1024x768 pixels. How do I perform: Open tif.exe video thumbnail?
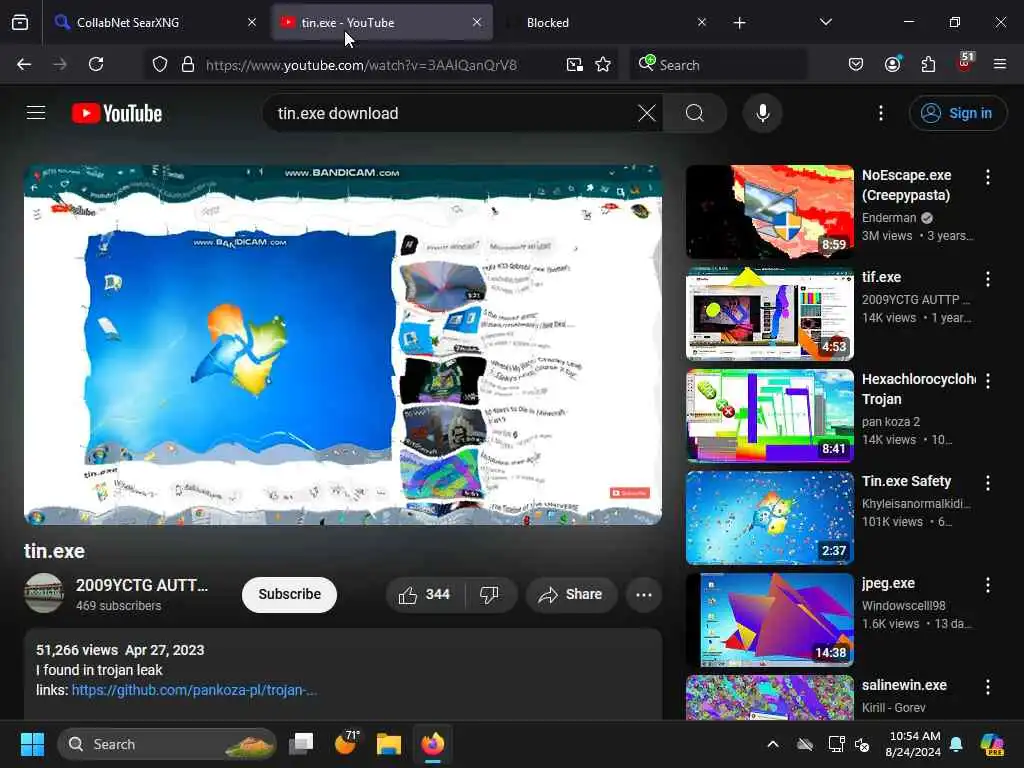[x=769, y=313]
